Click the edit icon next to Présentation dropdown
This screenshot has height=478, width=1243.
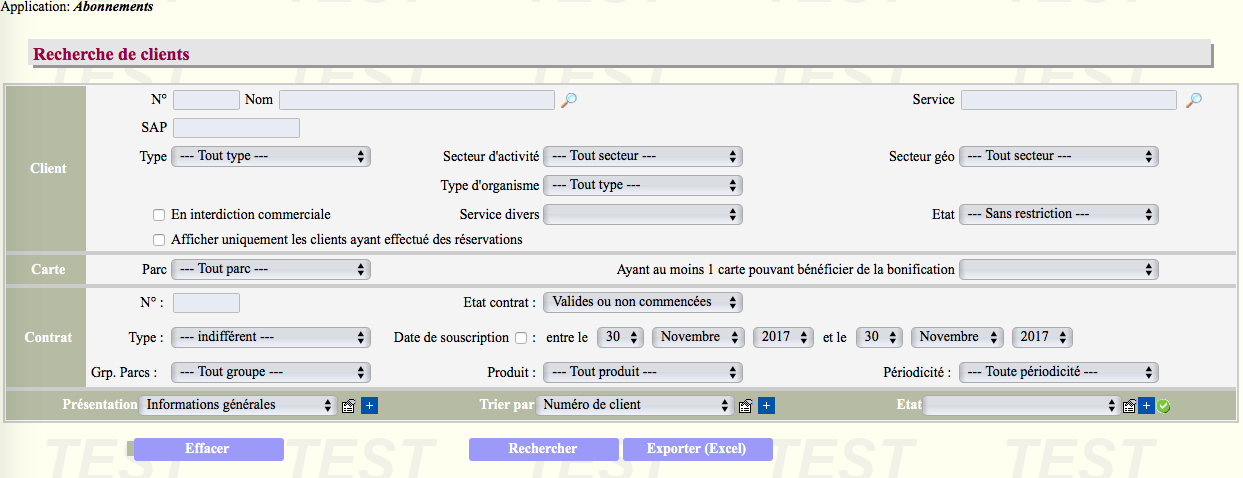click(348, 406)
